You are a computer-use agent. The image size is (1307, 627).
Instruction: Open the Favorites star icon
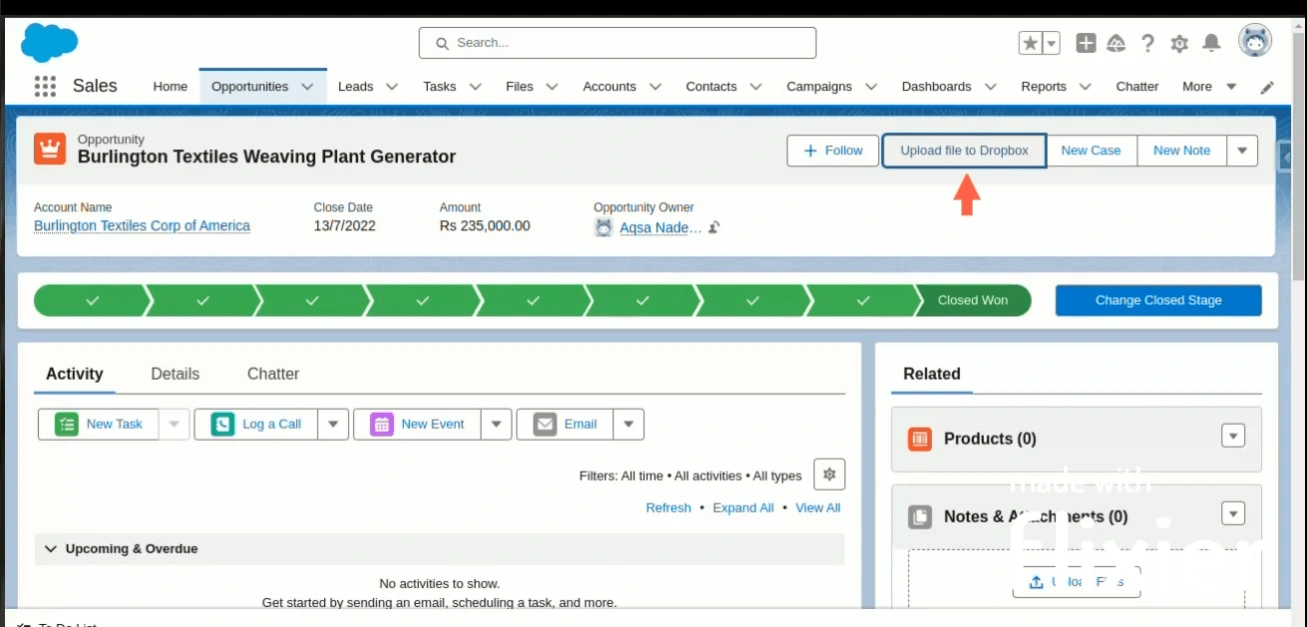click(x=1030, y=43)
